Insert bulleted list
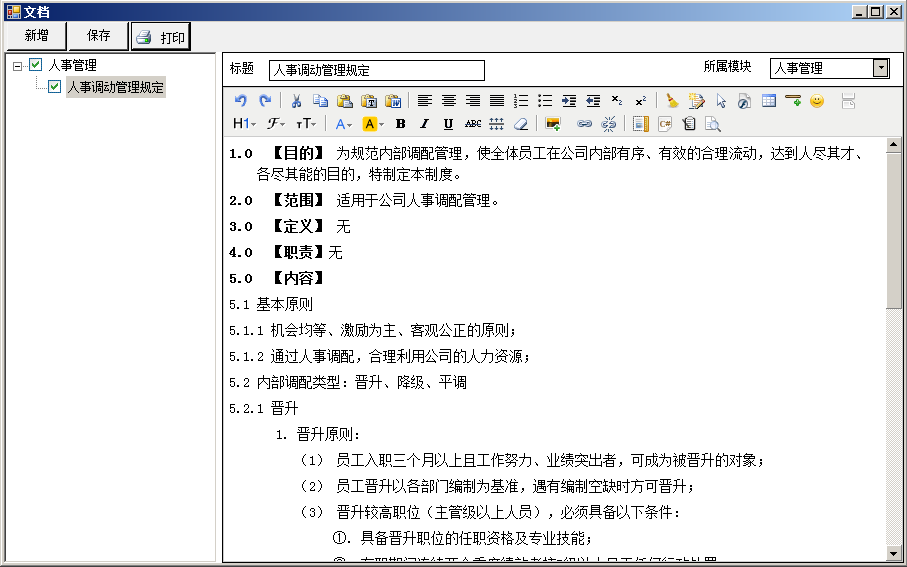907x567 pixels. (x=545, y=101)
